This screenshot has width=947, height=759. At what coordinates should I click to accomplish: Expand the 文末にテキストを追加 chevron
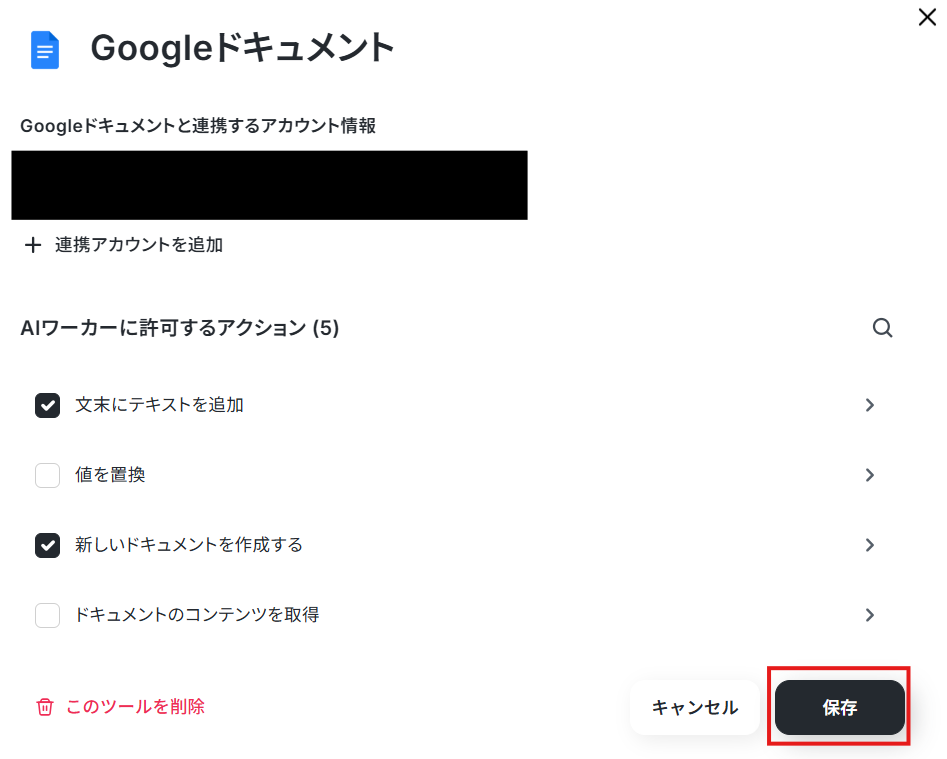[x=870, y=405]
